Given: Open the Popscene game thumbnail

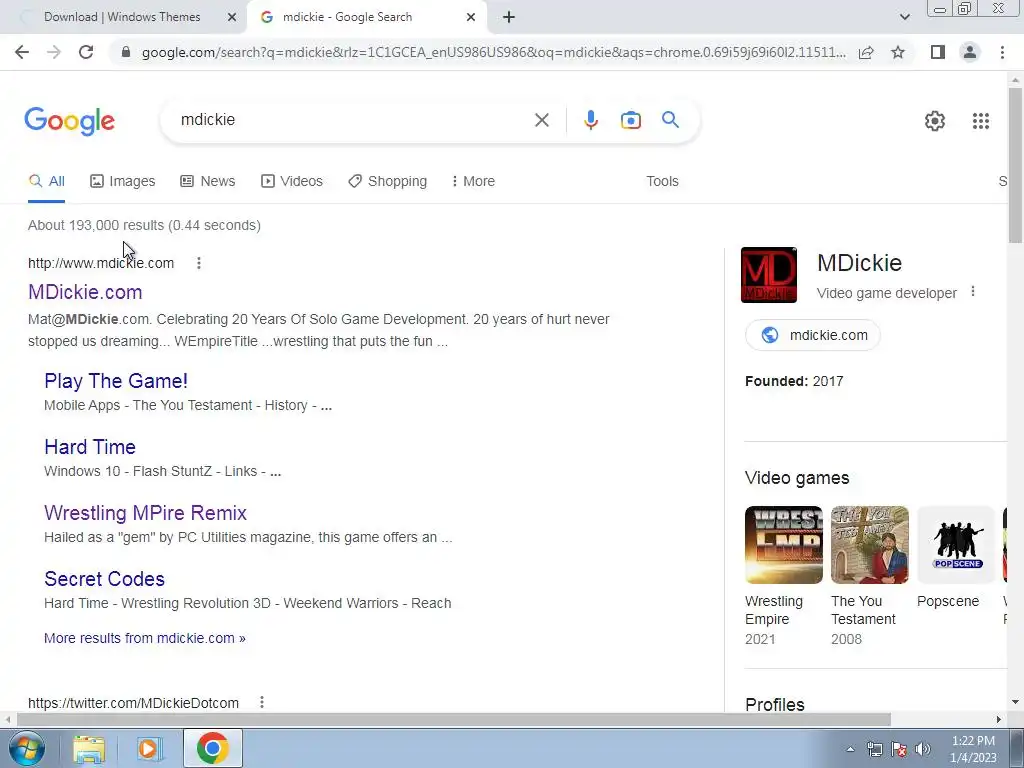Looking at the screenshot, I should tap(956, 545).
